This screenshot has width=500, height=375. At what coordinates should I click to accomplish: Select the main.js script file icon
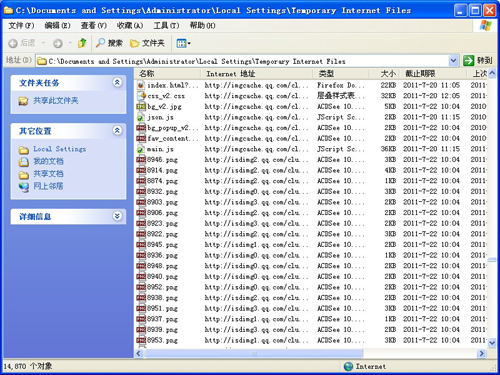coord(141,149)
